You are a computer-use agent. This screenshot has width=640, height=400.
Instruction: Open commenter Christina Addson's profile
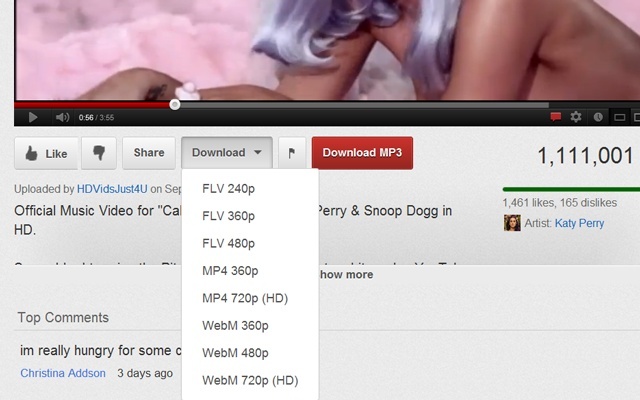(63, 373)
